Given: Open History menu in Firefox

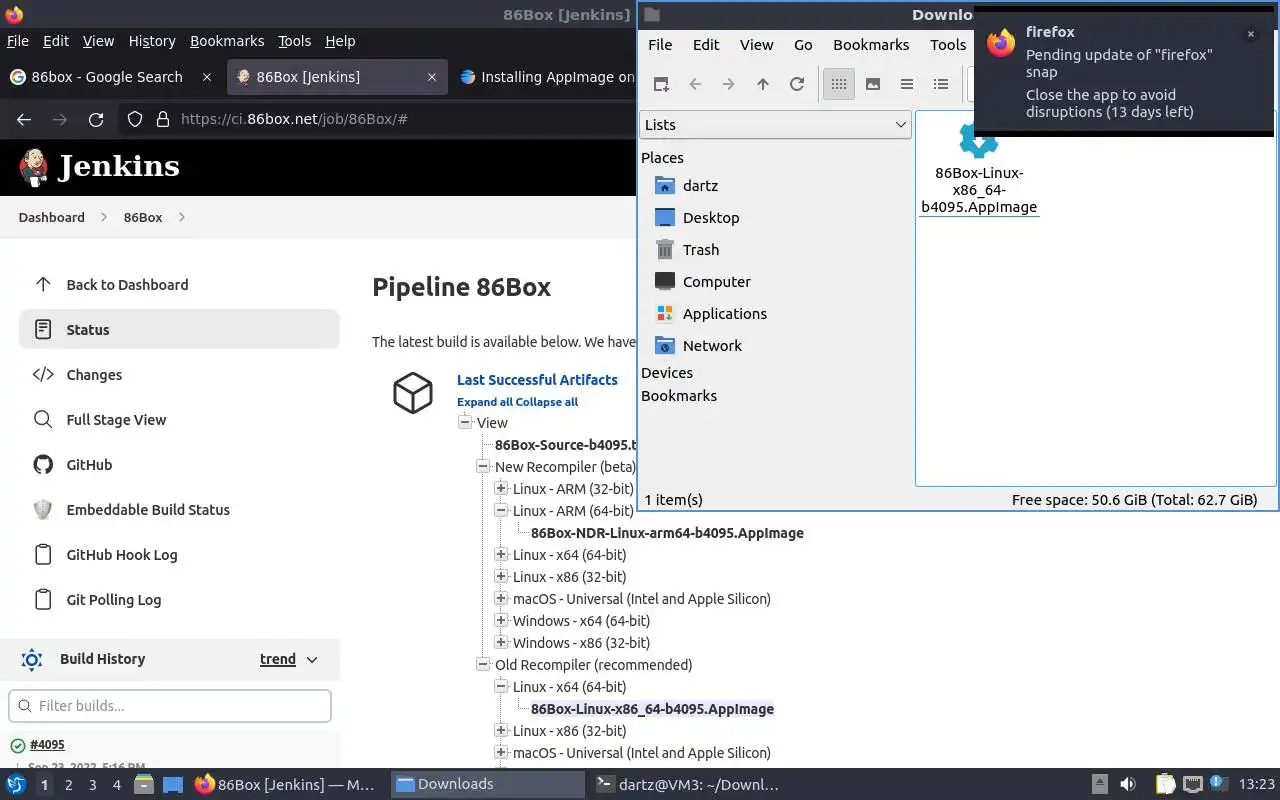Looking at the screenshot, I should pos(152,41).
